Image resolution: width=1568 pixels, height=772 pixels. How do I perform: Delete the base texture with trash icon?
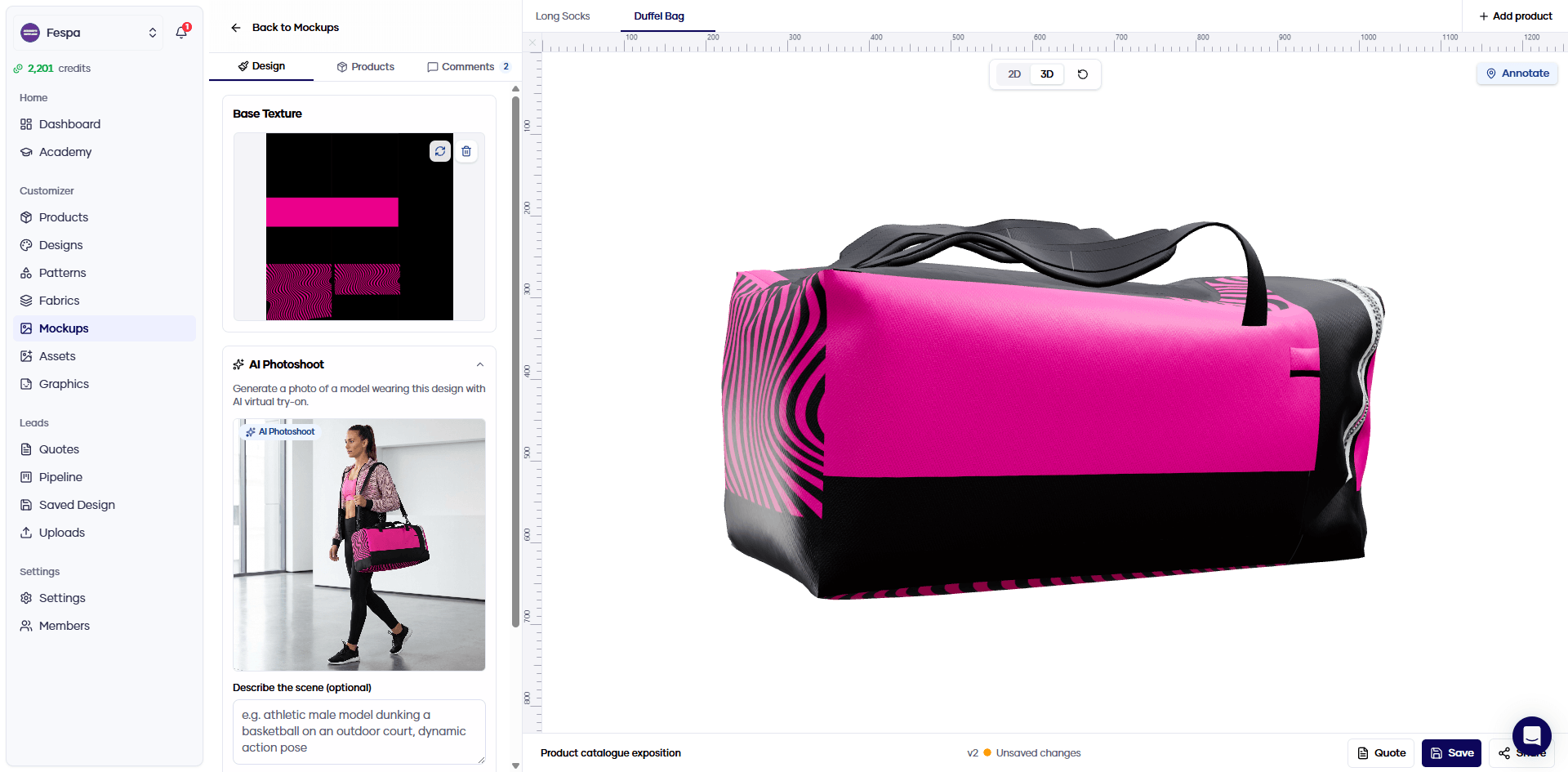point(466,151)
